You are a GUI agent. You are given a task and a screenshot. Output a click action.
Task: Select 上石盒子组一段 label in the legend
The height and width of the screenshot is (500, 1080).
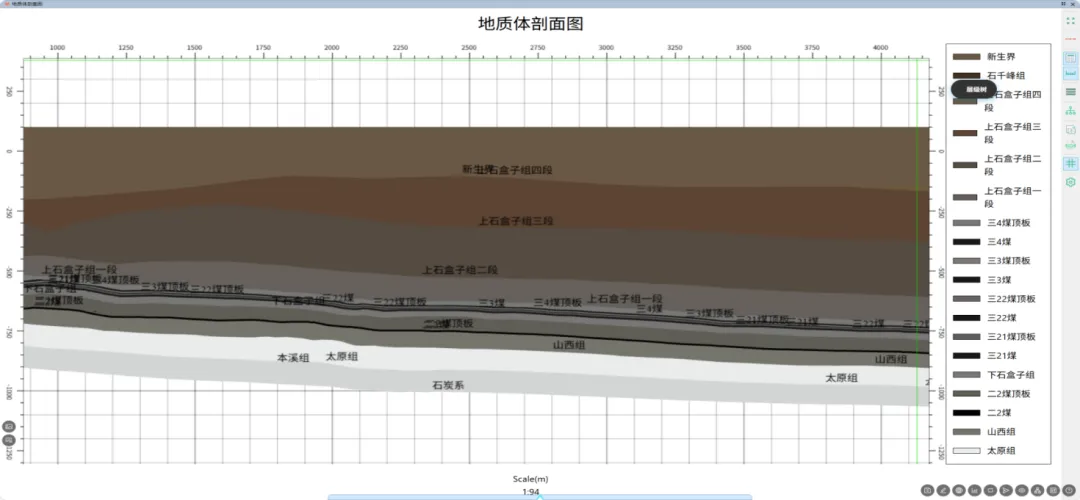(x=1012, y=197)
